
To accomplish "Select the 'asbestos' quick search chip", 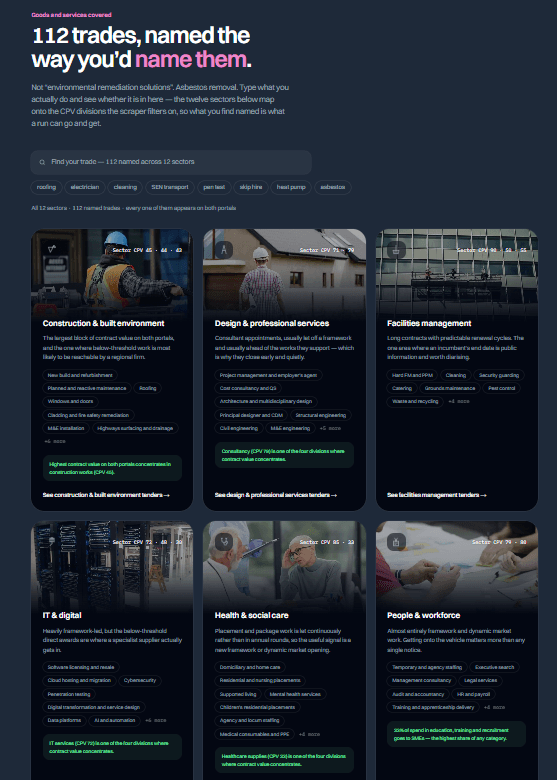I will point(333,187).
